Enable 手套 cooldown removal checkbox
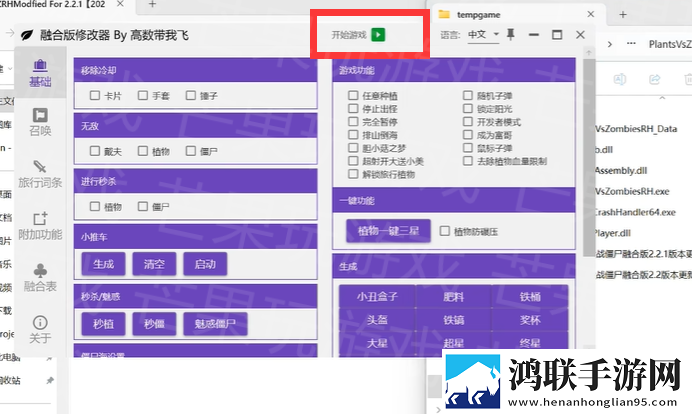This screenshot has height=414, width=692. click(x=143, y=95)
